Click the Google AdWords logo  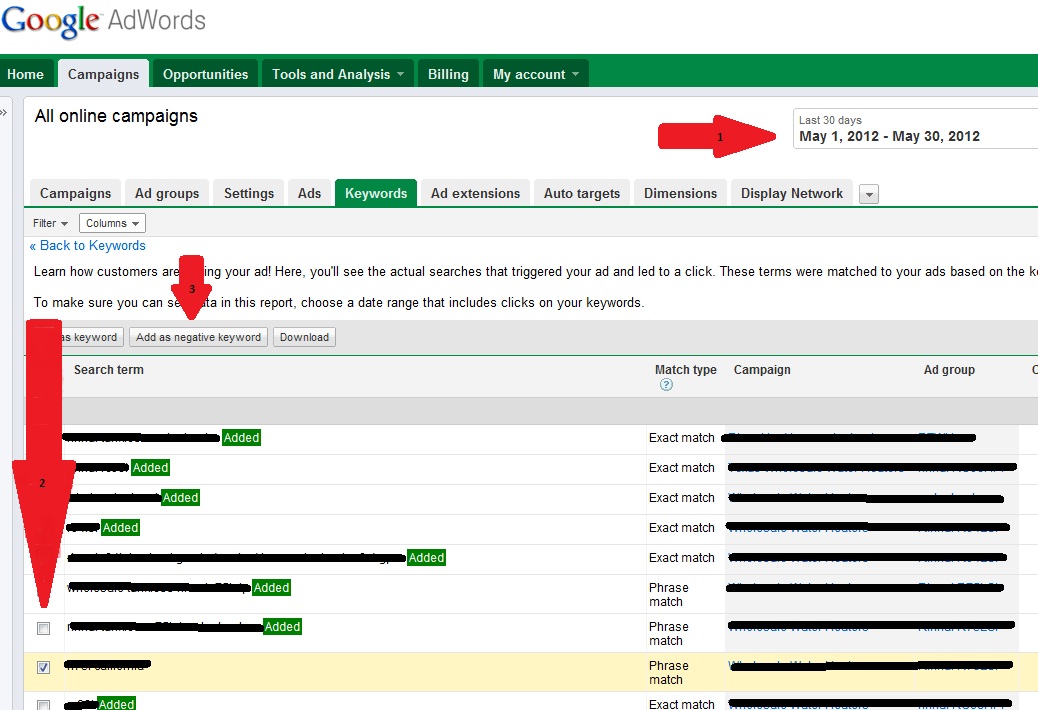[x=103, y=21]
